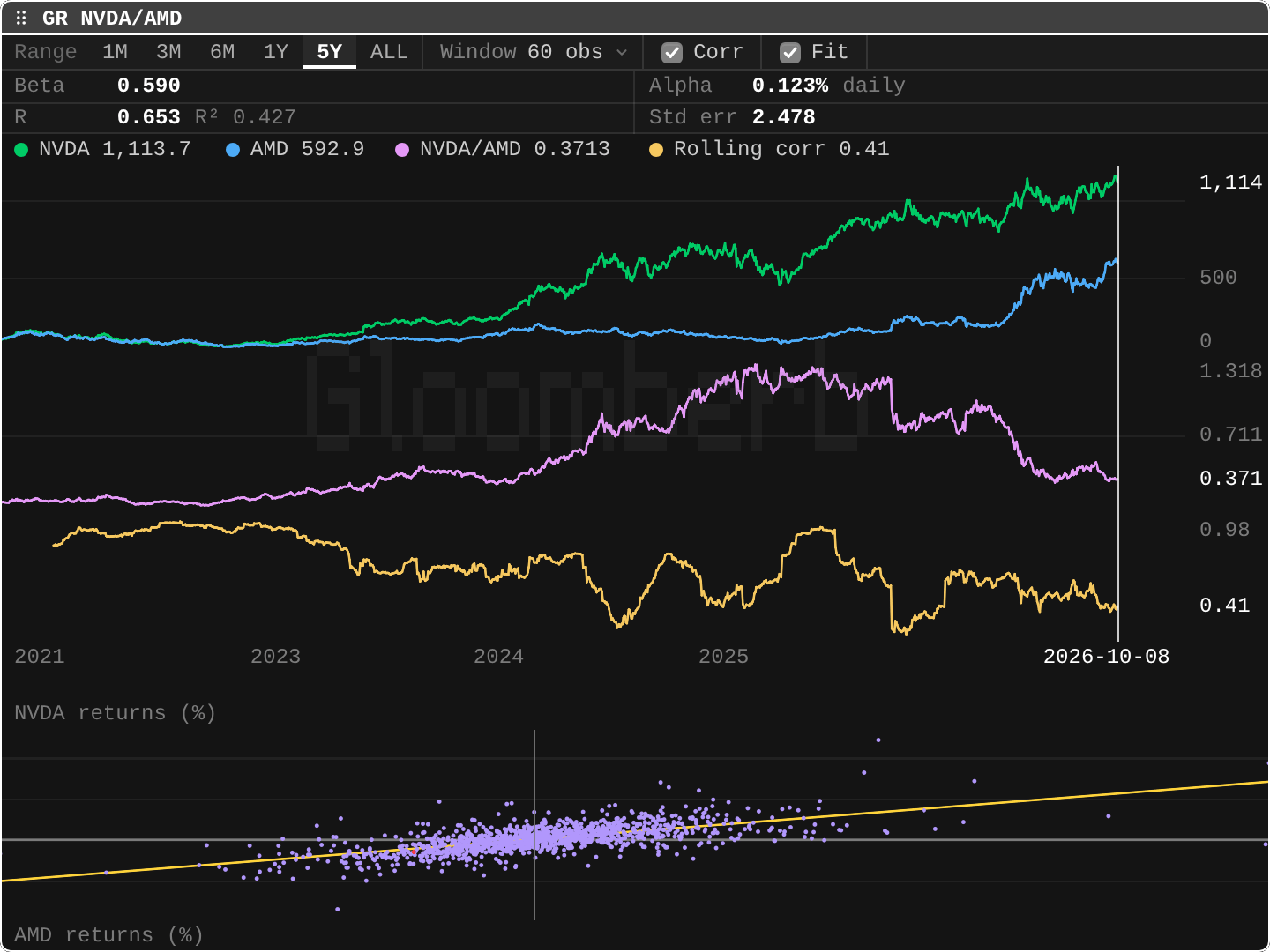
Task: Click the R² value 0.427
Action: point(265,117)
